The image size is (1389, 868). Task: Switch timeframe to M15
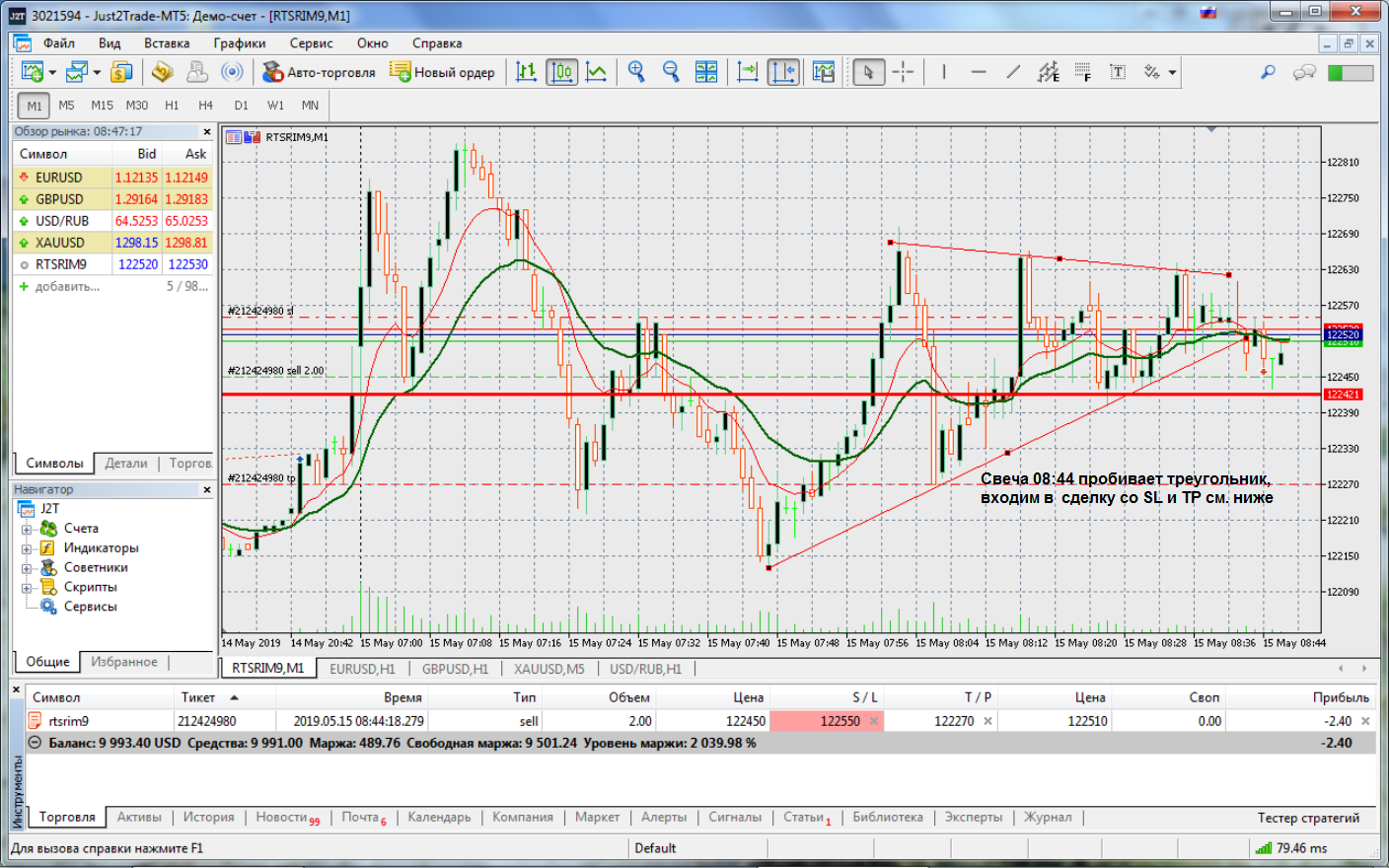coord(102,106)
